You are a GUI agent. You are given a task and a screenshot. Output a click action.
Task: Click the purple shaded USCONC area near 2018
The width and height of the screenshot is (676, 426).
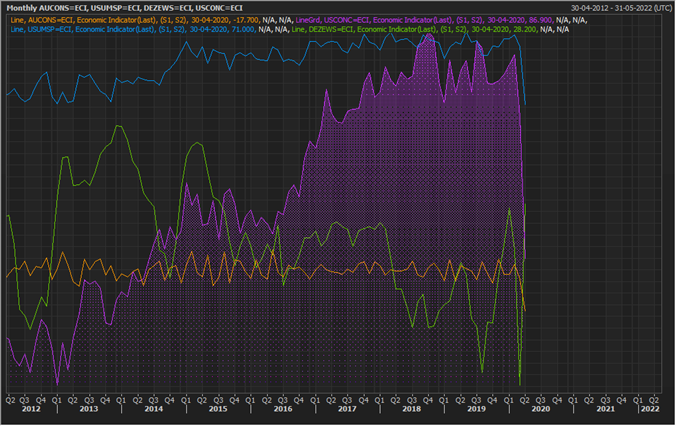click(410, 216)
